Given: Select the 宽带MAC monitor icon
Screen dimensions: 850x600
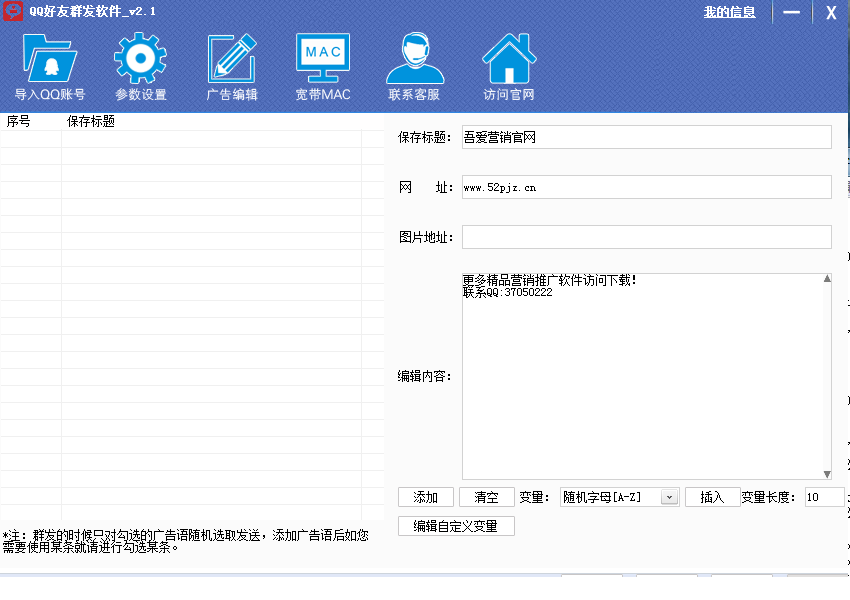Looking at the screenshot, I should pos(323,66).
